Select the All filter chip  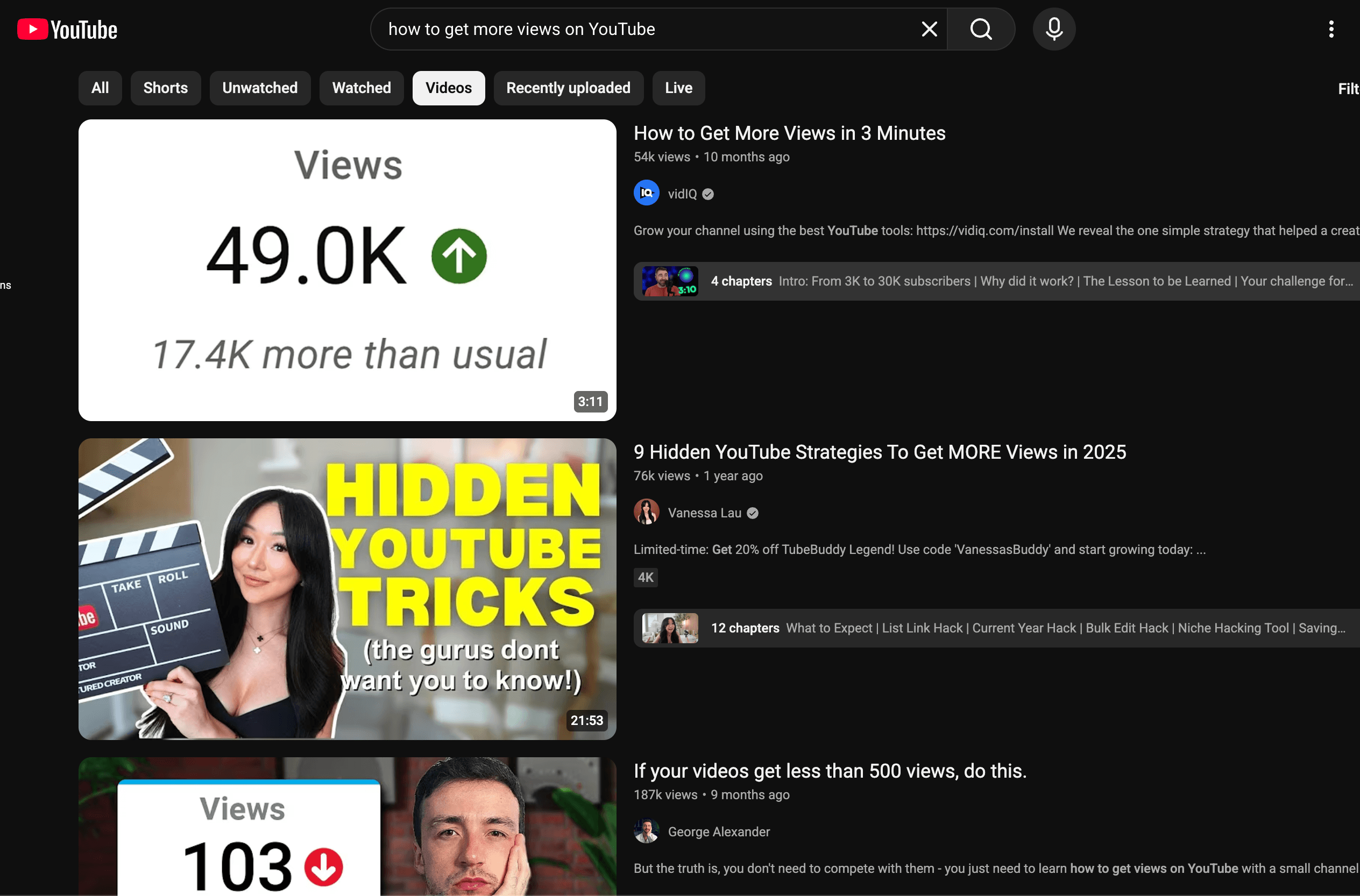(x=100, y=88)
